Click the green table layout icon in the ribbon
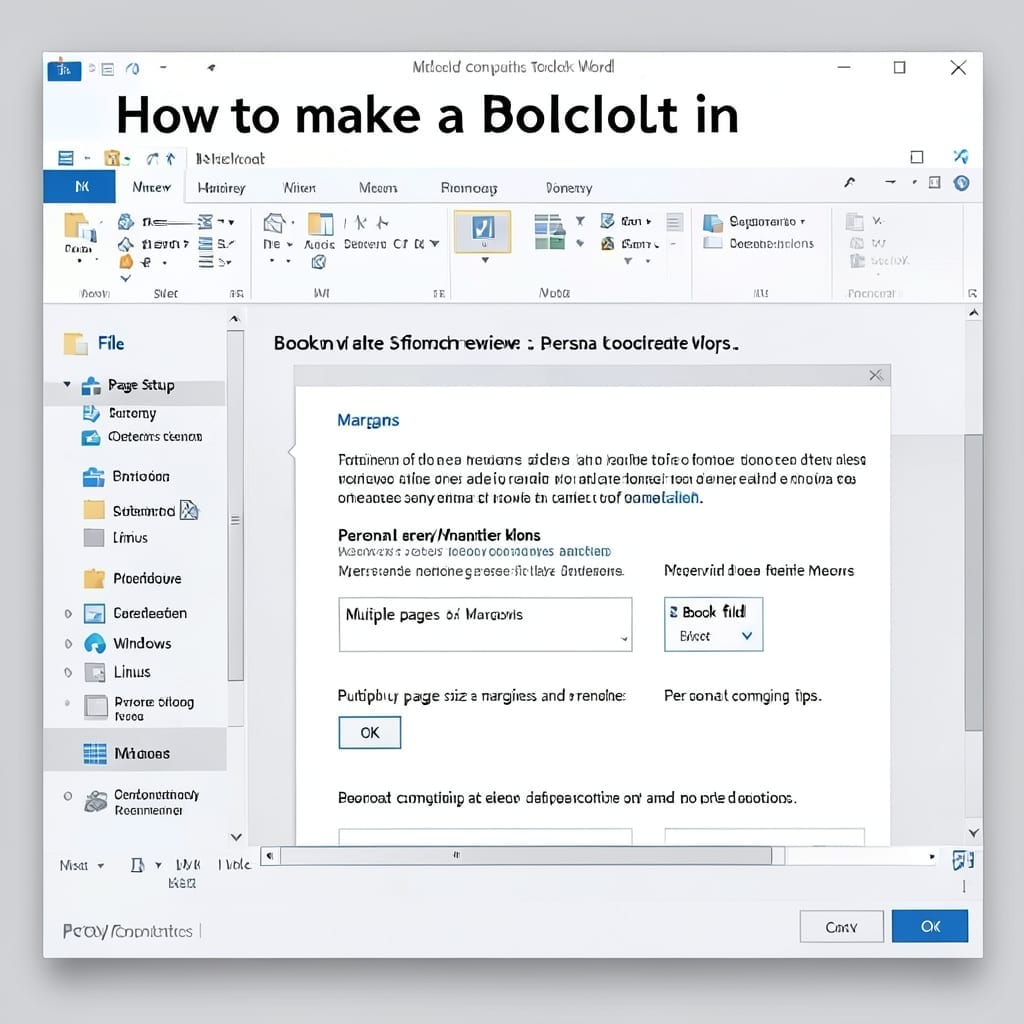The image size is (1024, 1024). (x=549, y=232)
